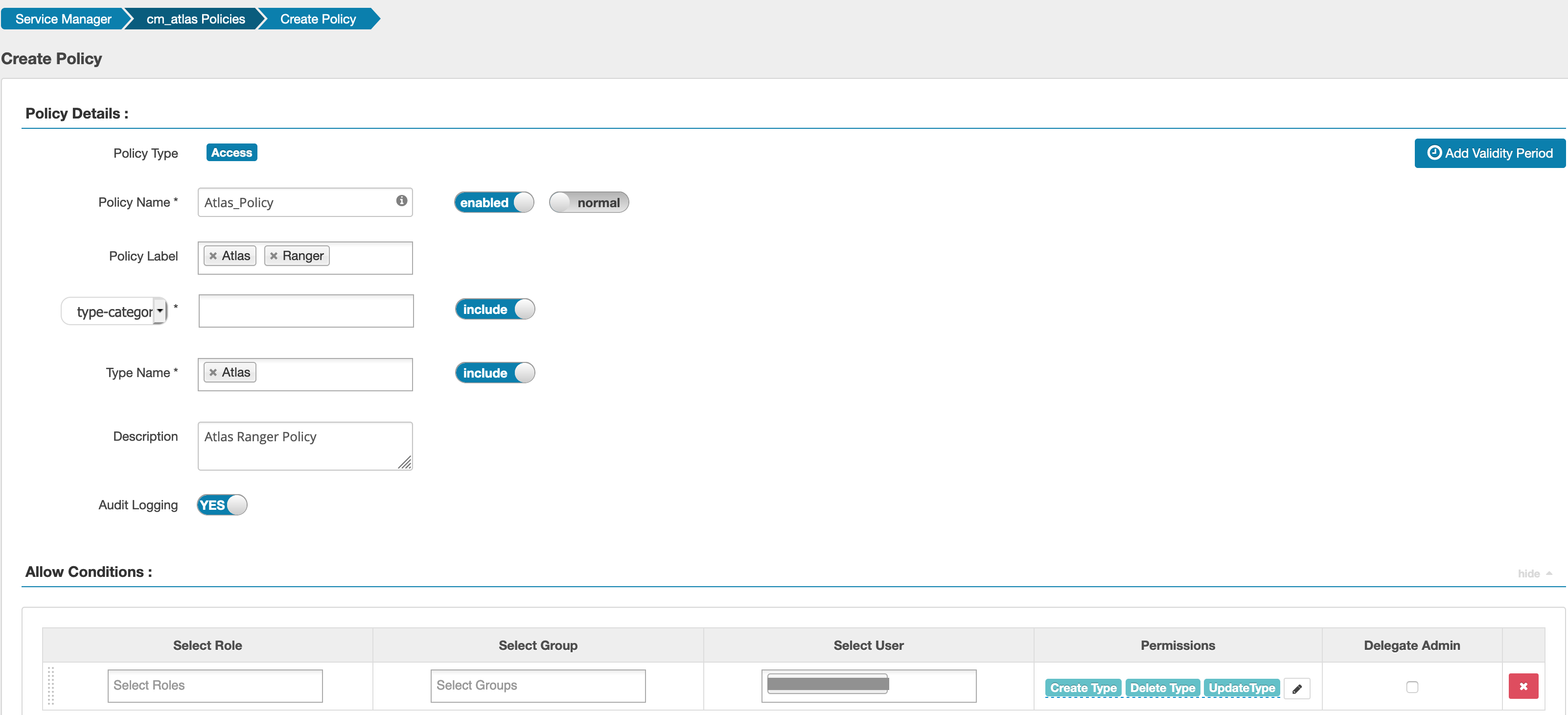Open the Select Roles dropdown field
The height and width of the screenshot is (715, 1568).
[x=215, y=685]
